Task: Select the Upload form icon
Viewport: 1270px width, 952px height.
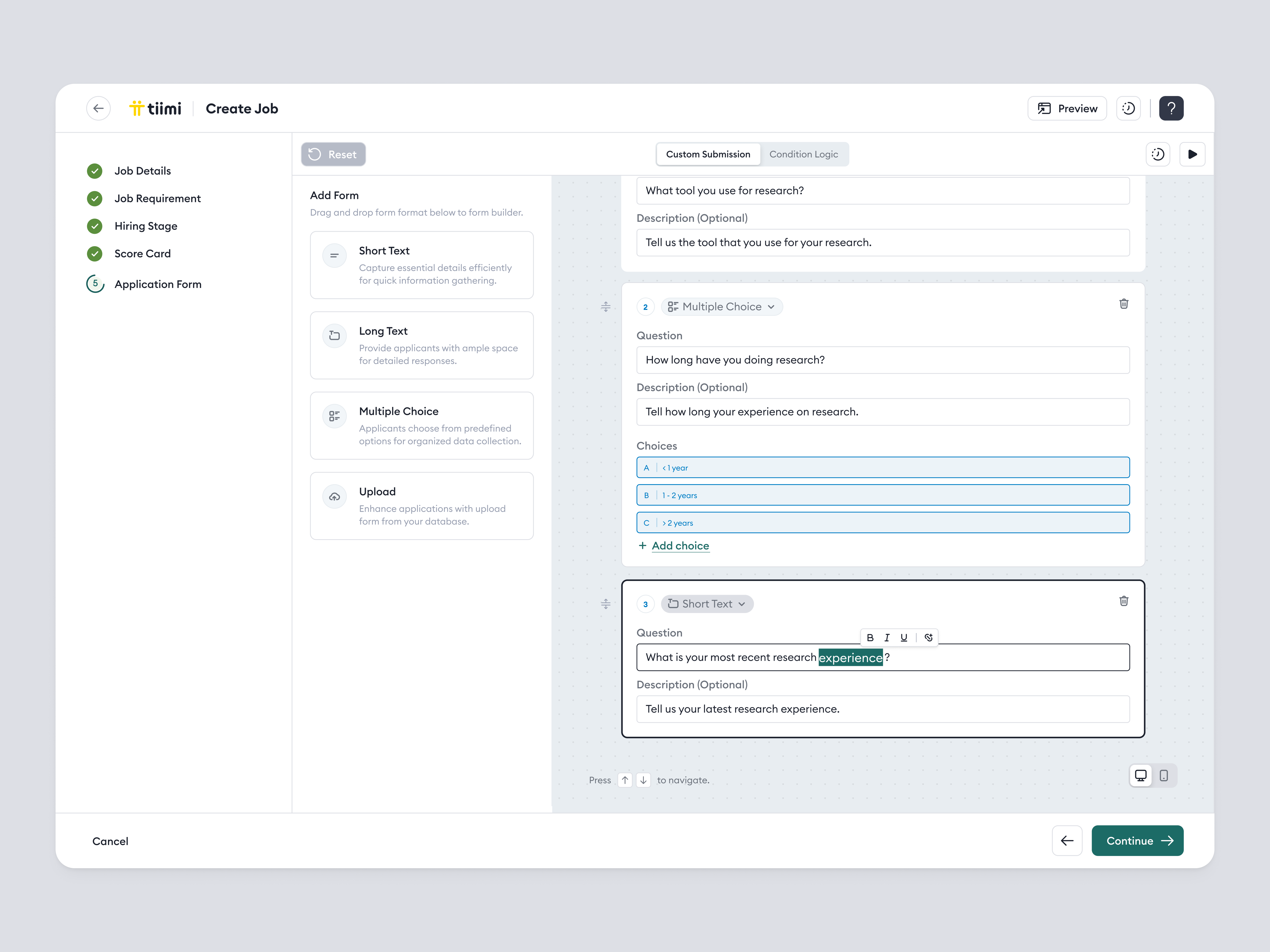Action: 334,497
